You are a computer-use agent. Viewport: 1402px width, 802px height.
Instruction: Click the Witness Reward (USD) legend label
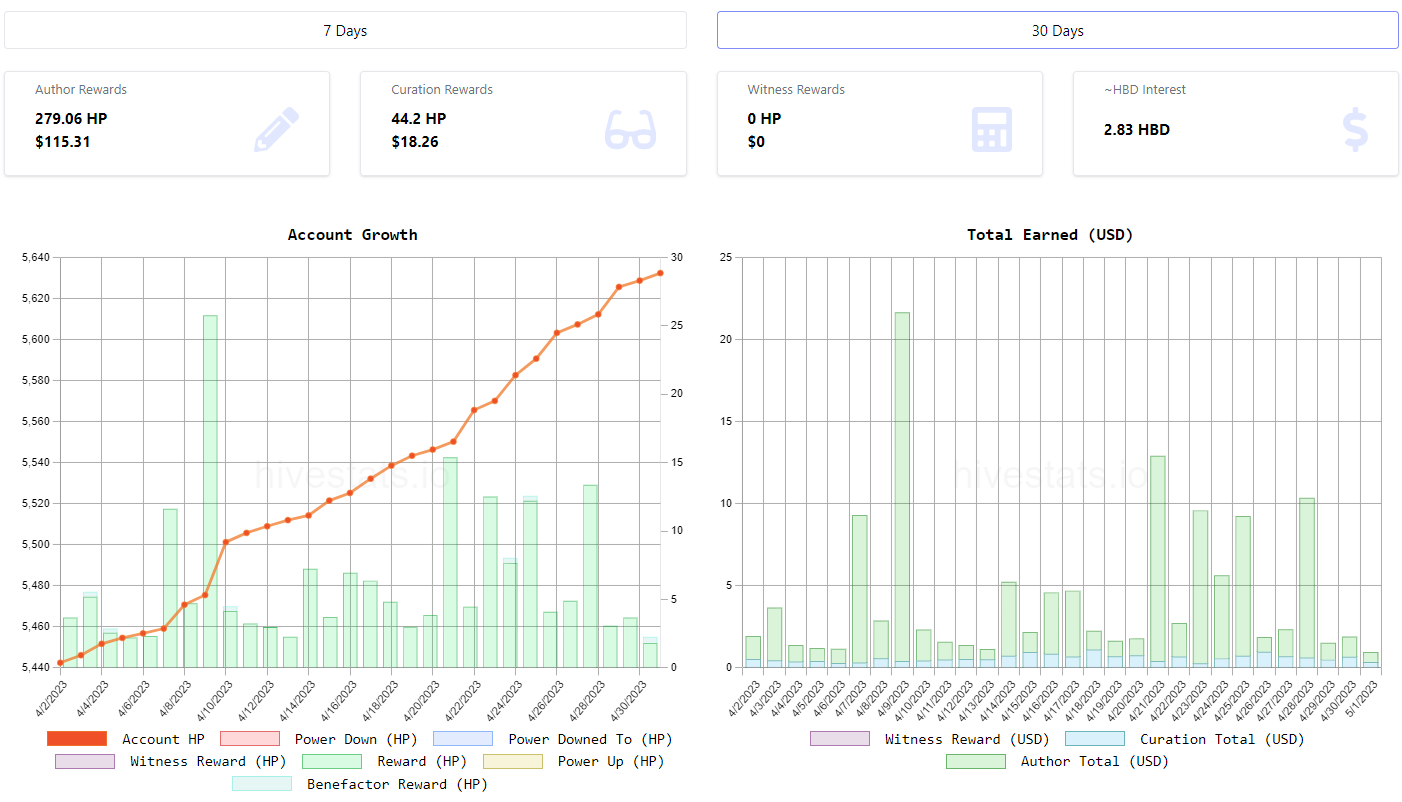pos(967,739)
